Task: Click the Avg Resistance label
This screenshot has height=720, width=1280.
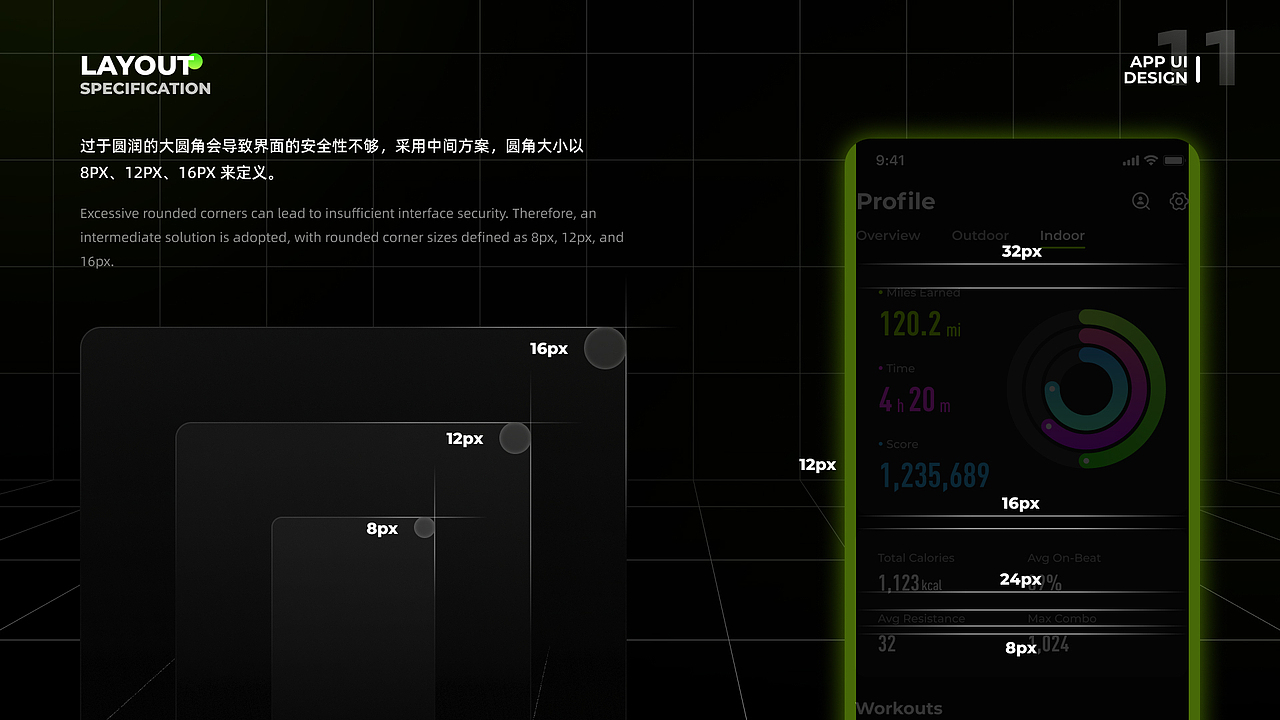Action: click(921, 618)
